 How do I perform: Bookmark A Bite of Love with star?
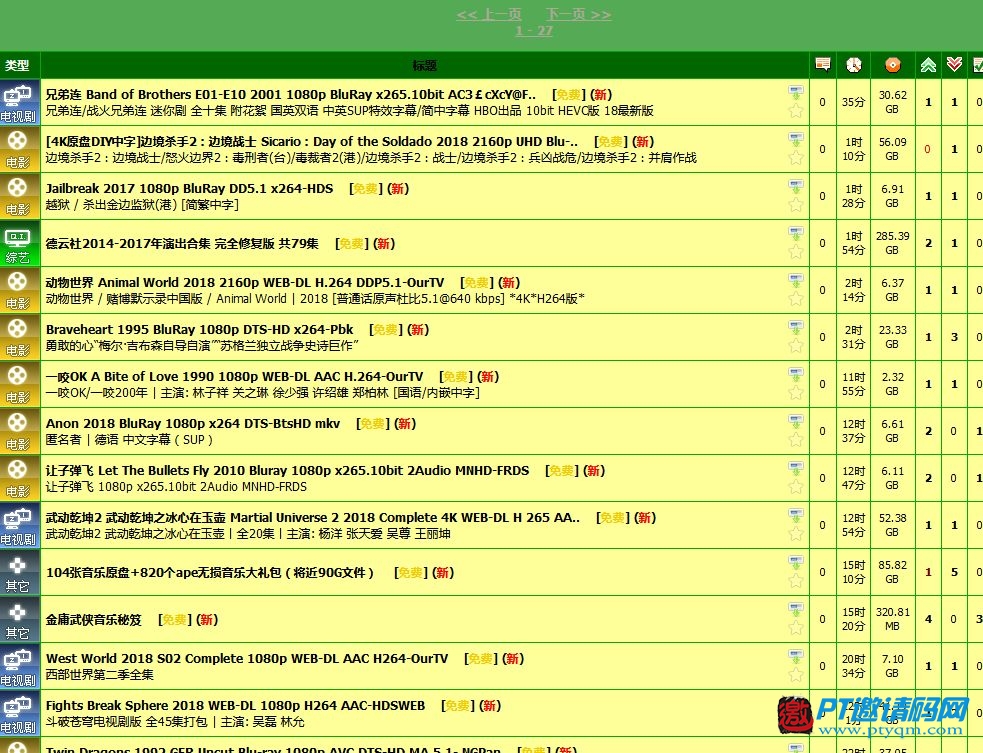tap(796, 393)
